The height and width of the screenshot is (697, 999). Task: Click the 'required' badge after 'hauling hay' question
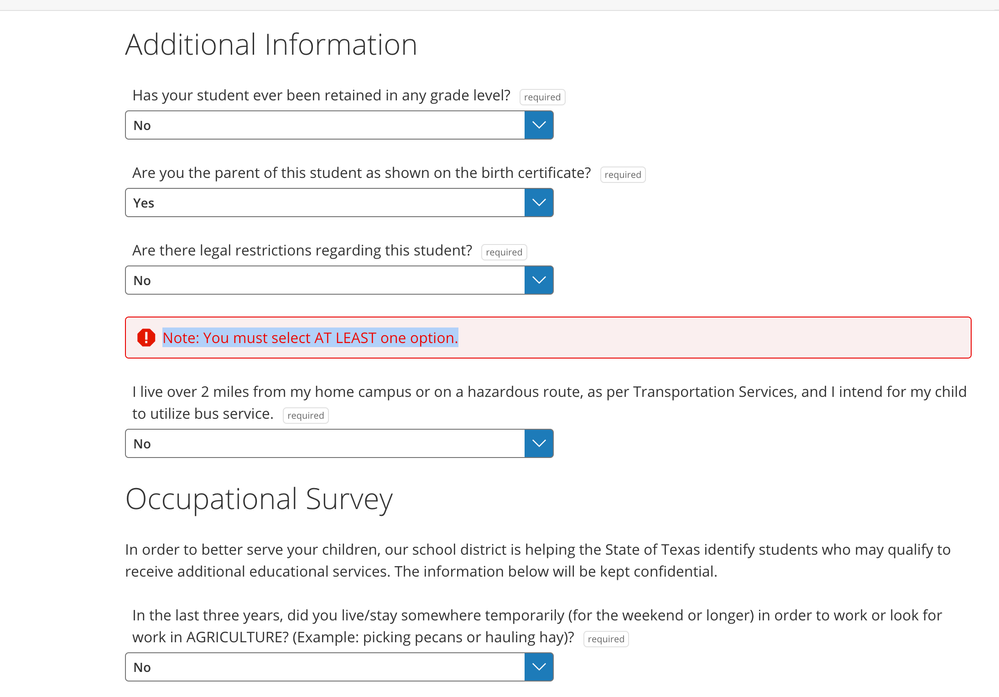pos(606,639)
